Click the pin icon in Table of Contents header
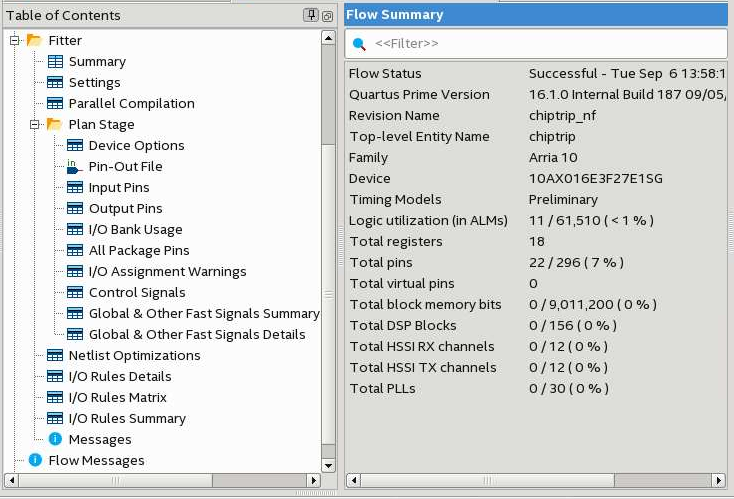 coord(311,15)
